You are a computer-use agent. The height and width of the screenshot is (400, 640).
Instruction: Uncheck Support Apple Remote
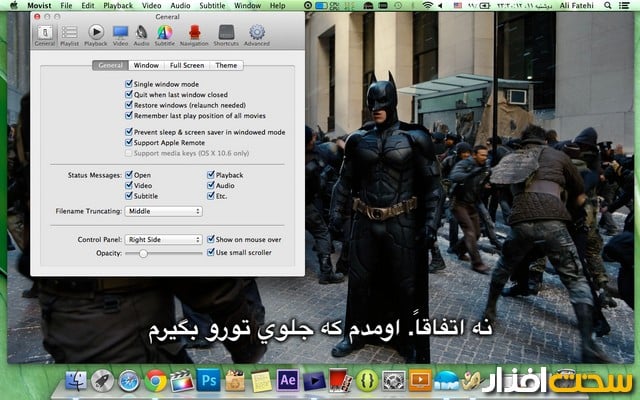(129, 142)
